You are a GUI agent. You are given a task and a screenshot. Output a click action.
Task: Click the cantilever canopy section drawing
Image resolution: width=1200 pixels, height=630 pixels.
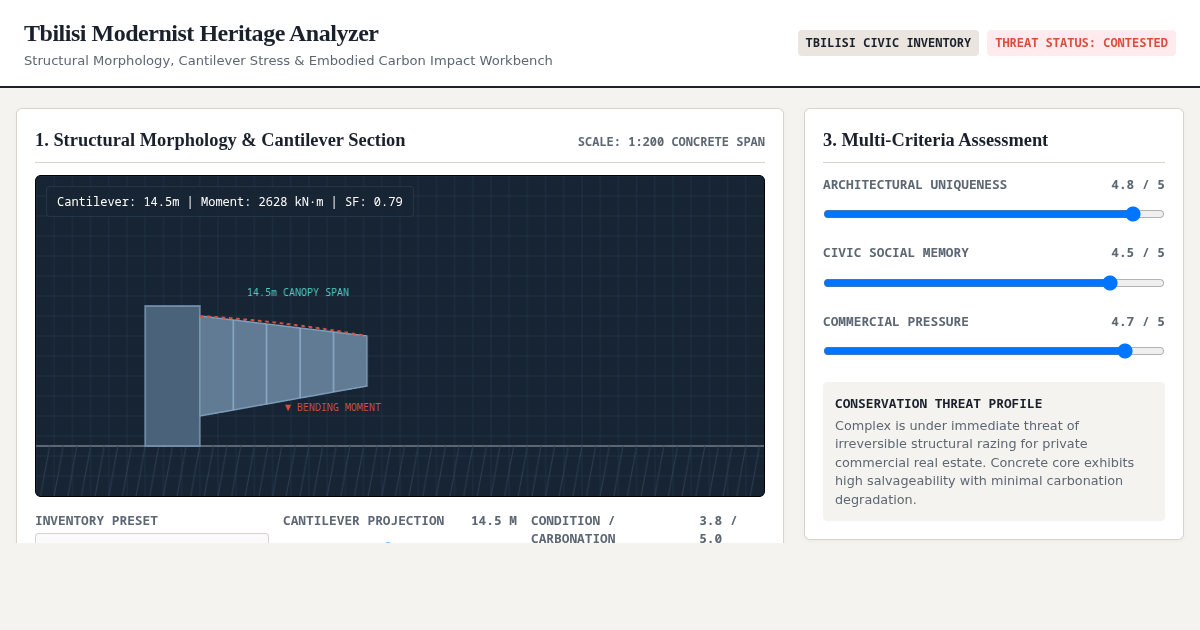[x=283, y=365]
